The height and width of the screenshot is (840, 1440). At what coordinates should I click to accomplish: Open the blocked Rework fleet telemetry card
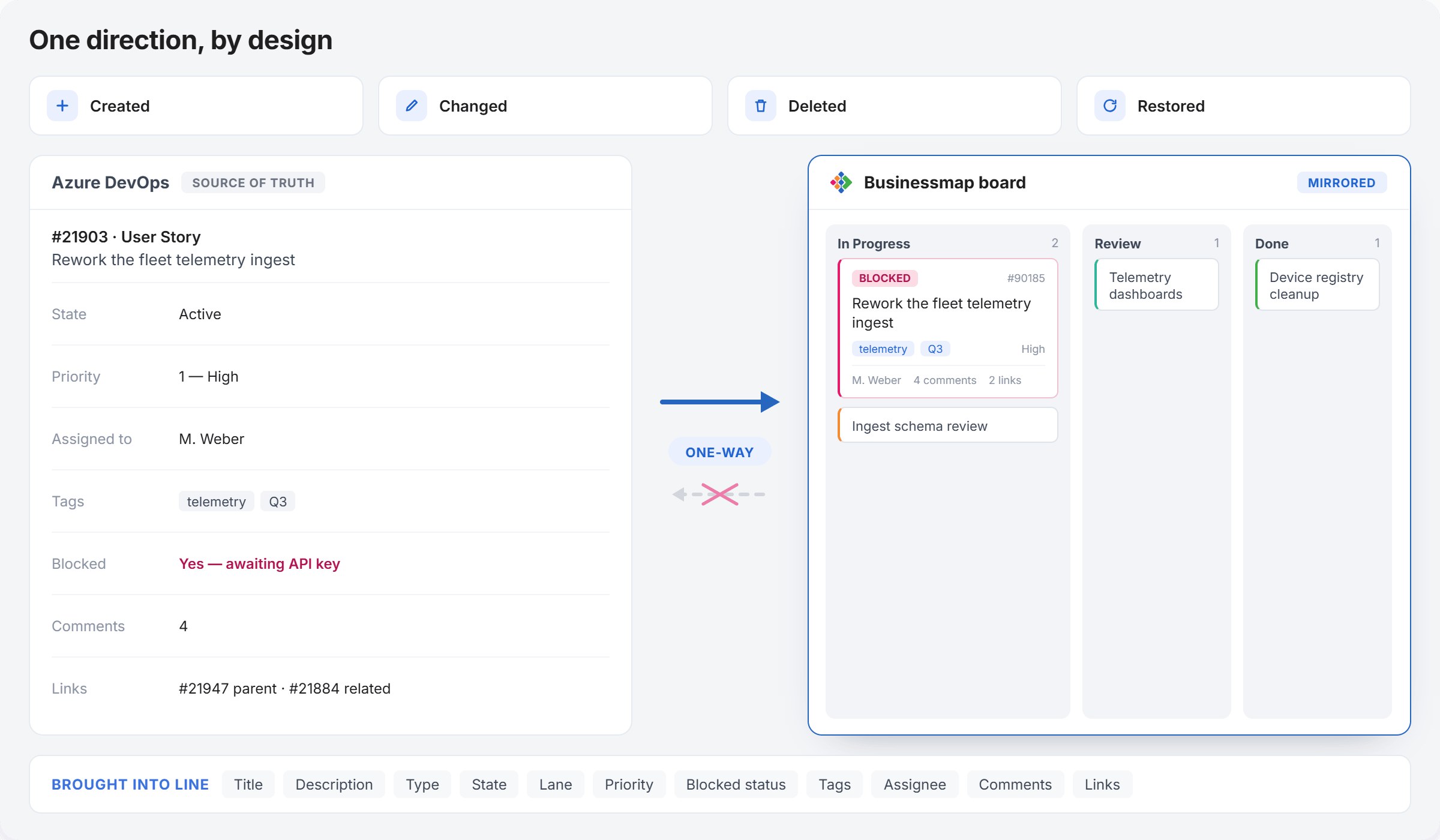tap(948, 328)
